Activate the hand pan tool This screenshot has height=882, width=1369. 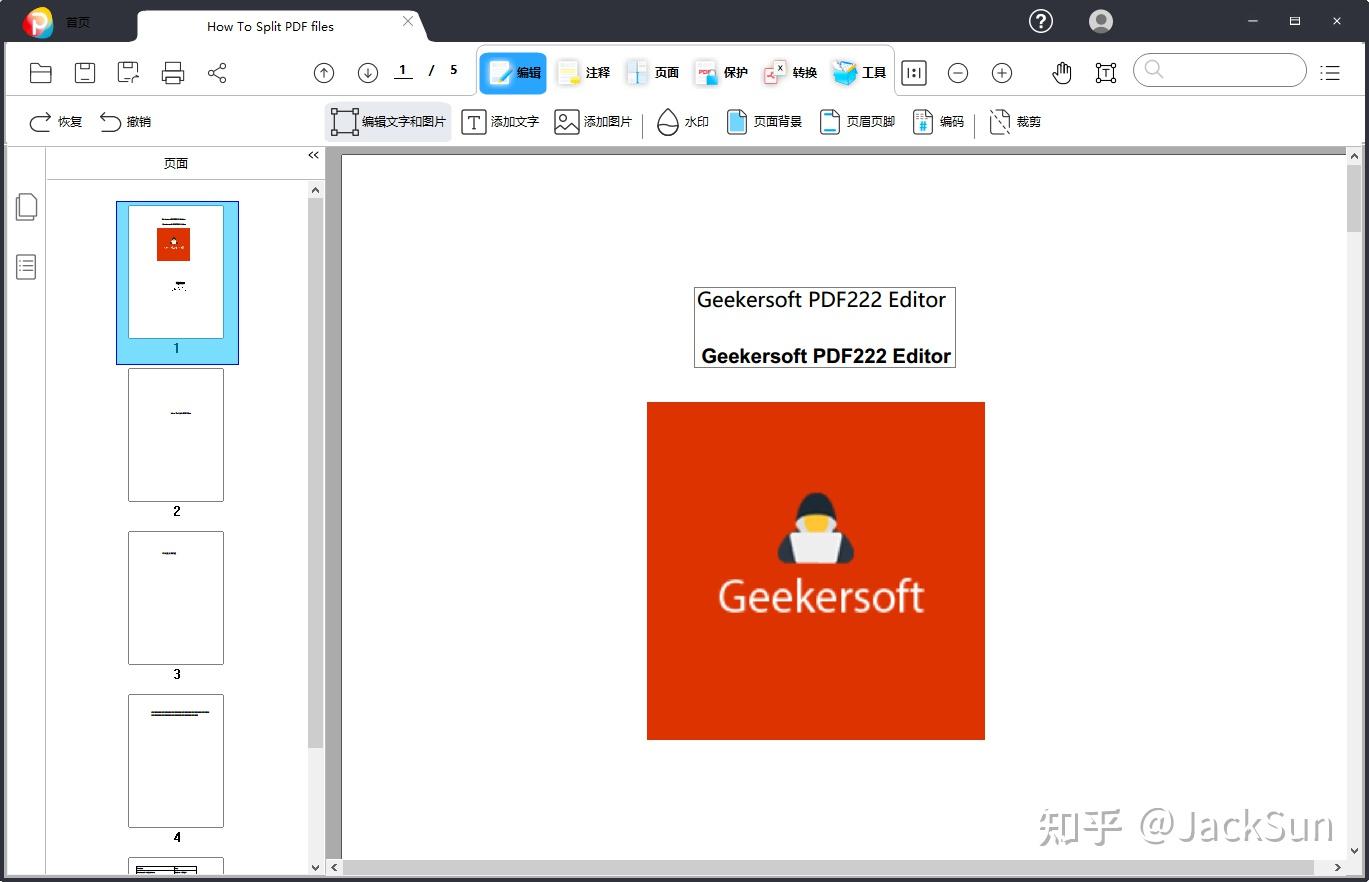click(1061, 72)
